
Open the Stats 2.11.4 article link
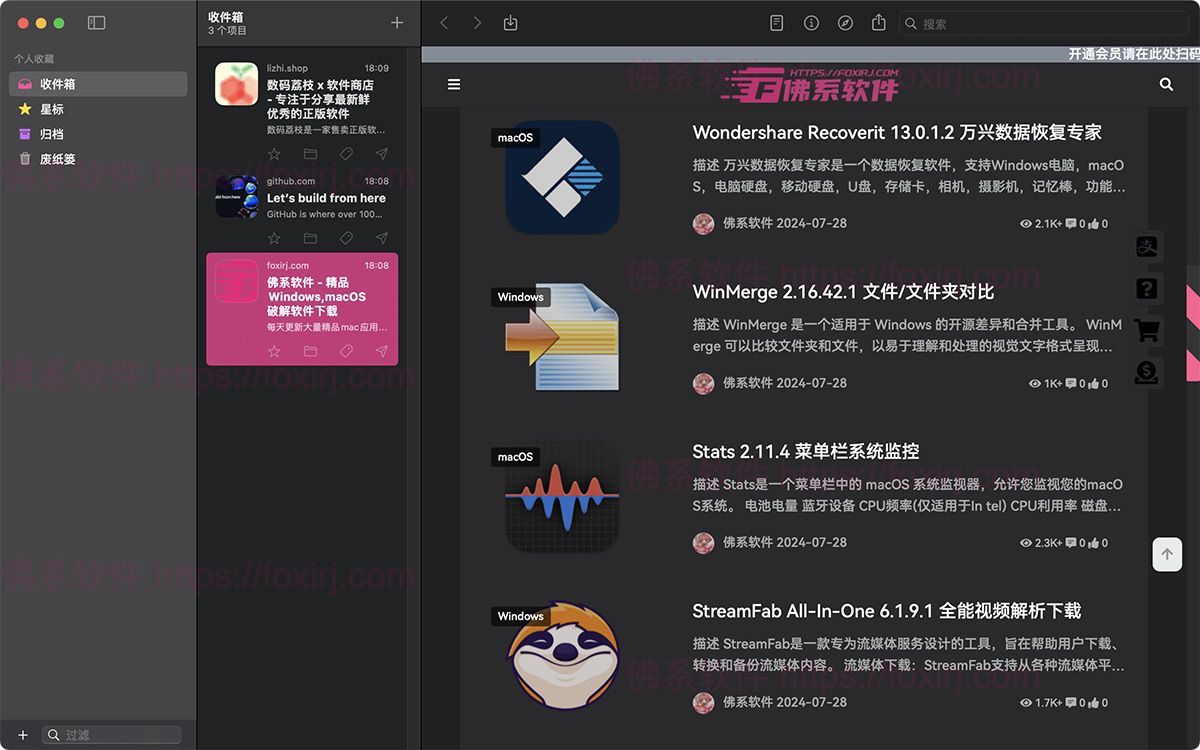tap(805, 452)
